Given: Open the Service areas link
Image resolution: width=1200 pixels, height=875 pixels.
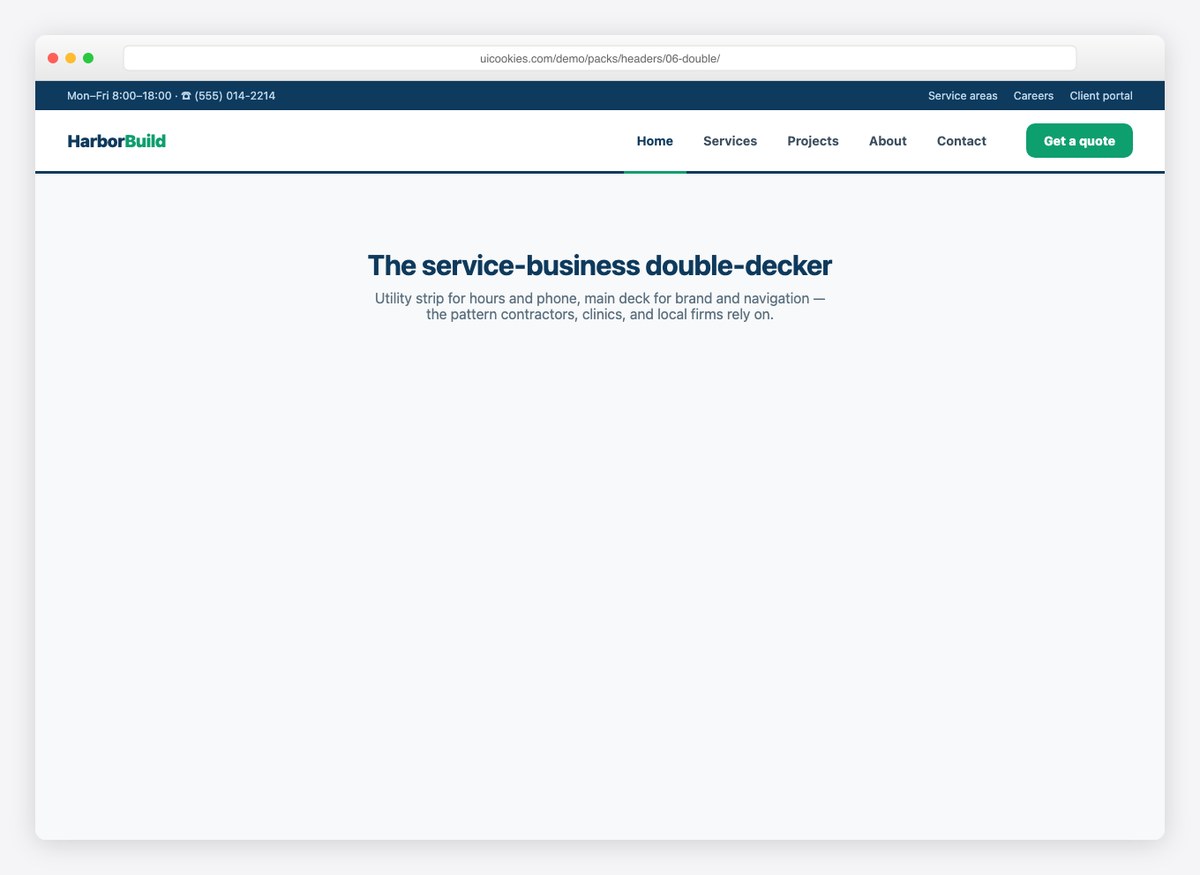Looking at the screenshot, I should point(963,96).
